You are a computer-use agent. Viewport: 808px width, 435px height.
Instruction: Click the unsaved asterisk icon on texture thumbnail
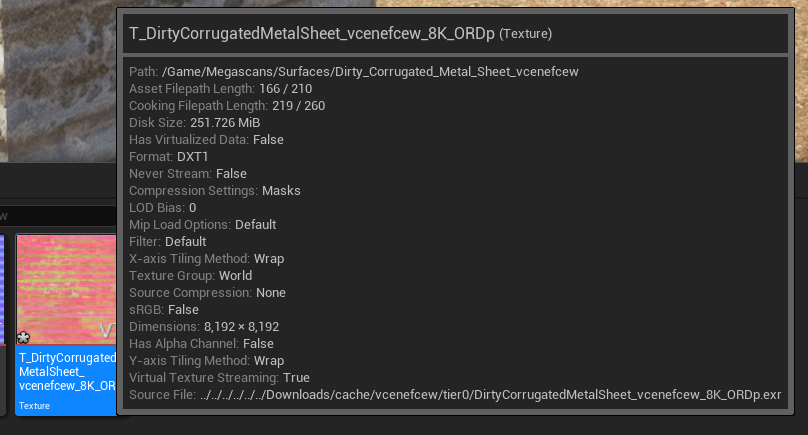pos(23,338)
